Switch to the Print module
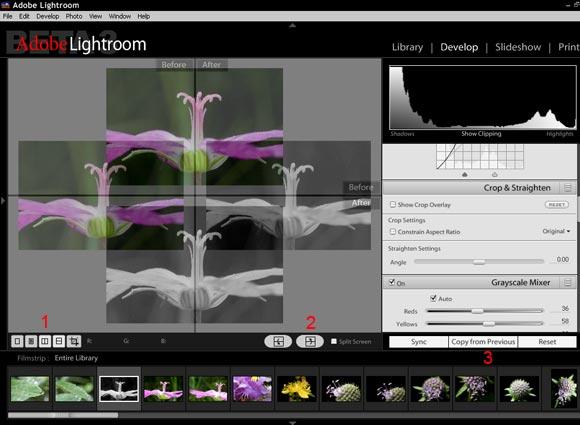 coord(569,47)
